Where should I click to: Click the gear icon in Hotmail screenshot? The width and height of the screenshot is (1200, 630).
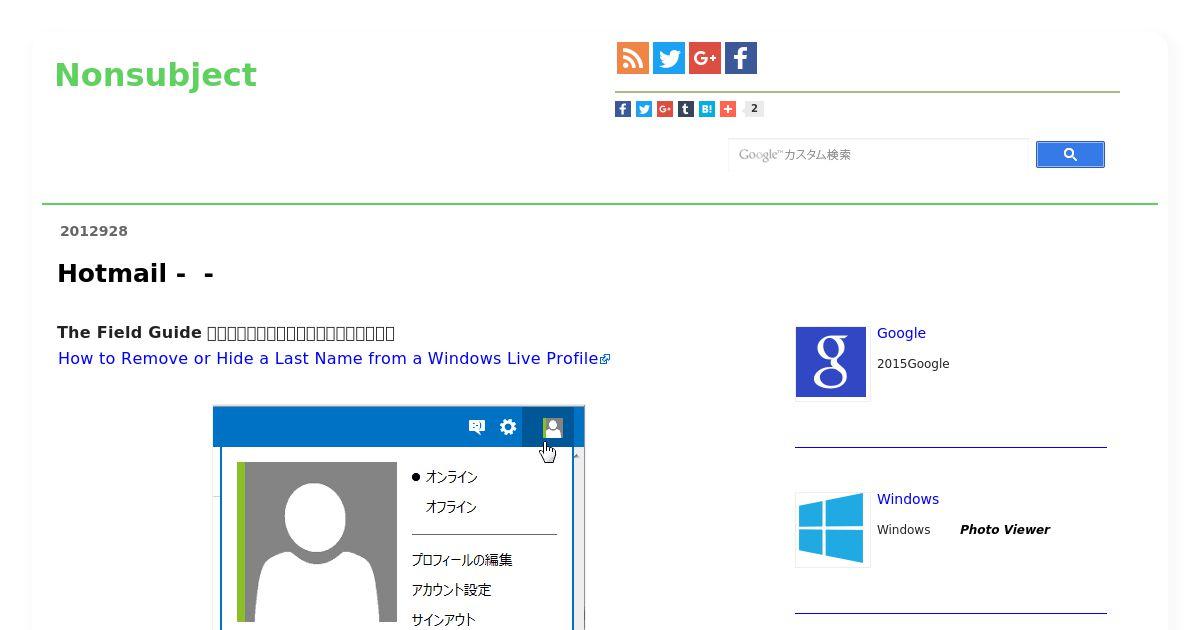click(x=508, y=427)
